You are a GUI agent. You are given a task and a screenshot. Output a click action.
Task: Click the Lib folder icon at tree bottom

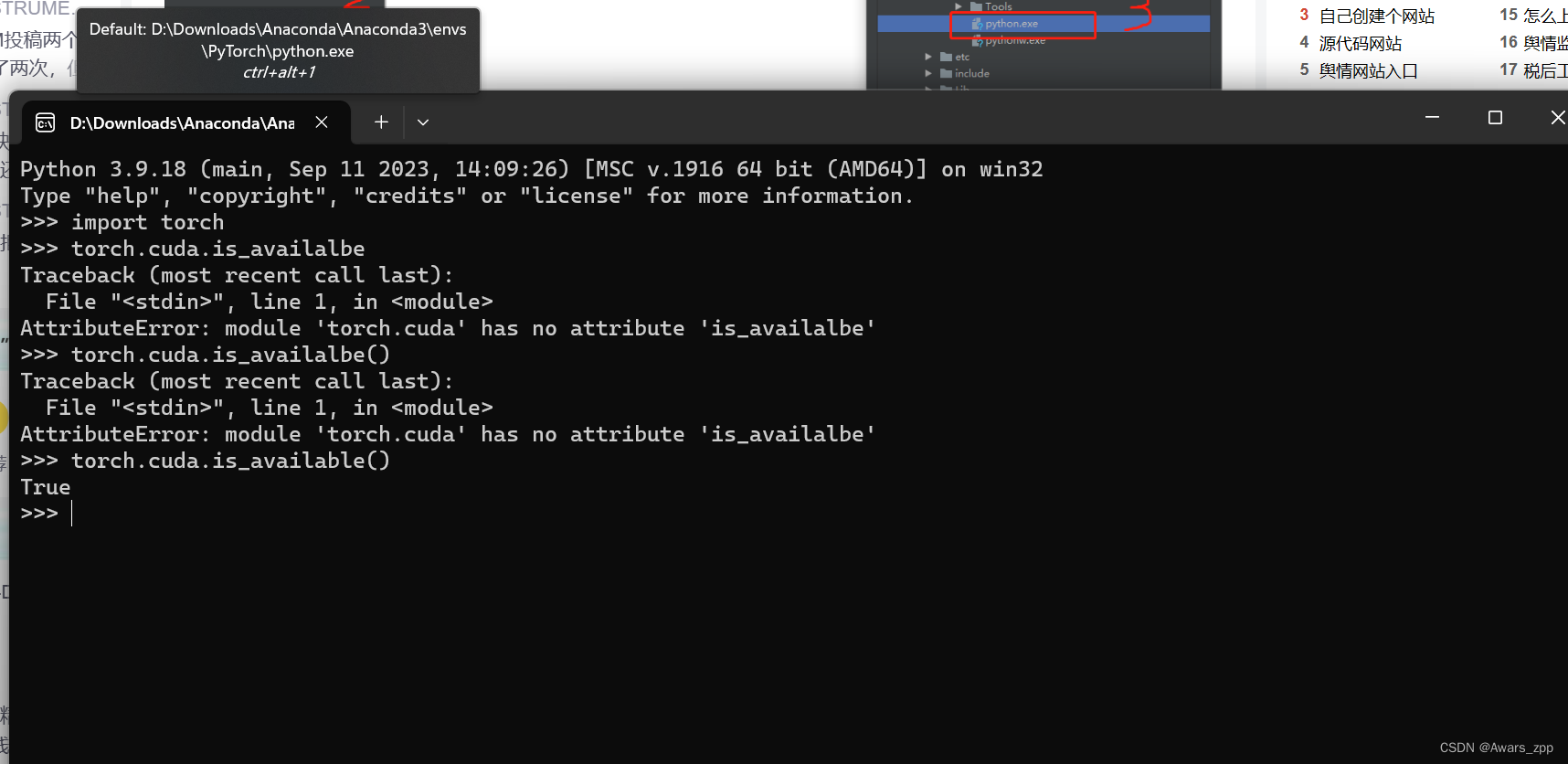tap(947, 89)
